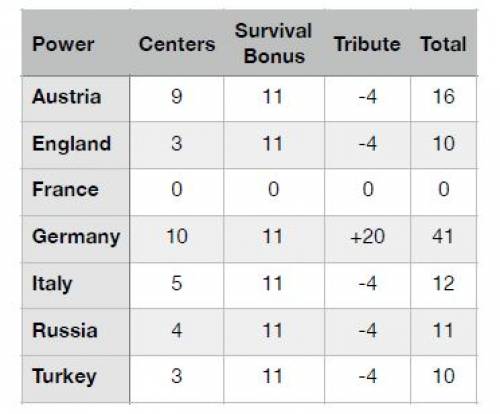Image resolution: width=500 pixels, height=414 pixels.
Task: Select Austria's total of 16
Action: (x=444, y=96)
